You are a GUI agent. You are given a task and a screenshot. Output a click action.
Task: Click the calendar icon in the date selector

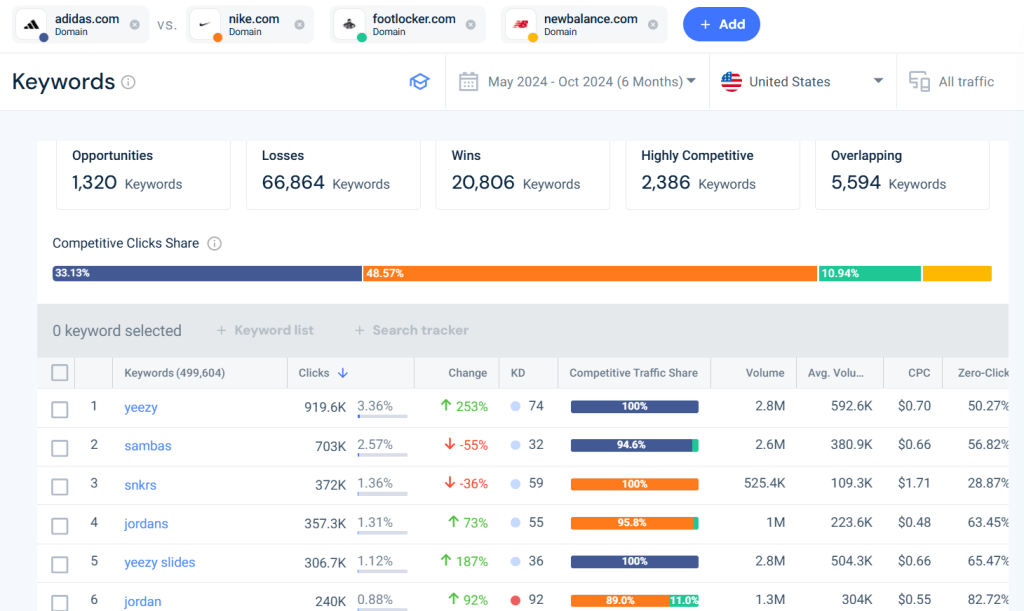pos(468,81)
